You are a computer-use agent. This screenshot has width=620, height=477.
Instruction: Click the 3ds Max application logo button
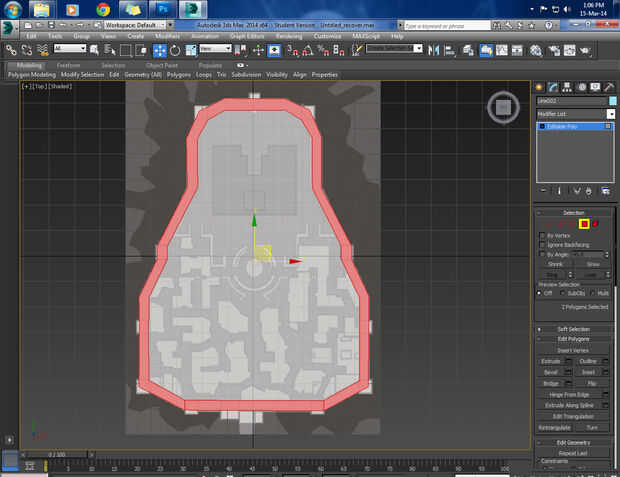9,25
